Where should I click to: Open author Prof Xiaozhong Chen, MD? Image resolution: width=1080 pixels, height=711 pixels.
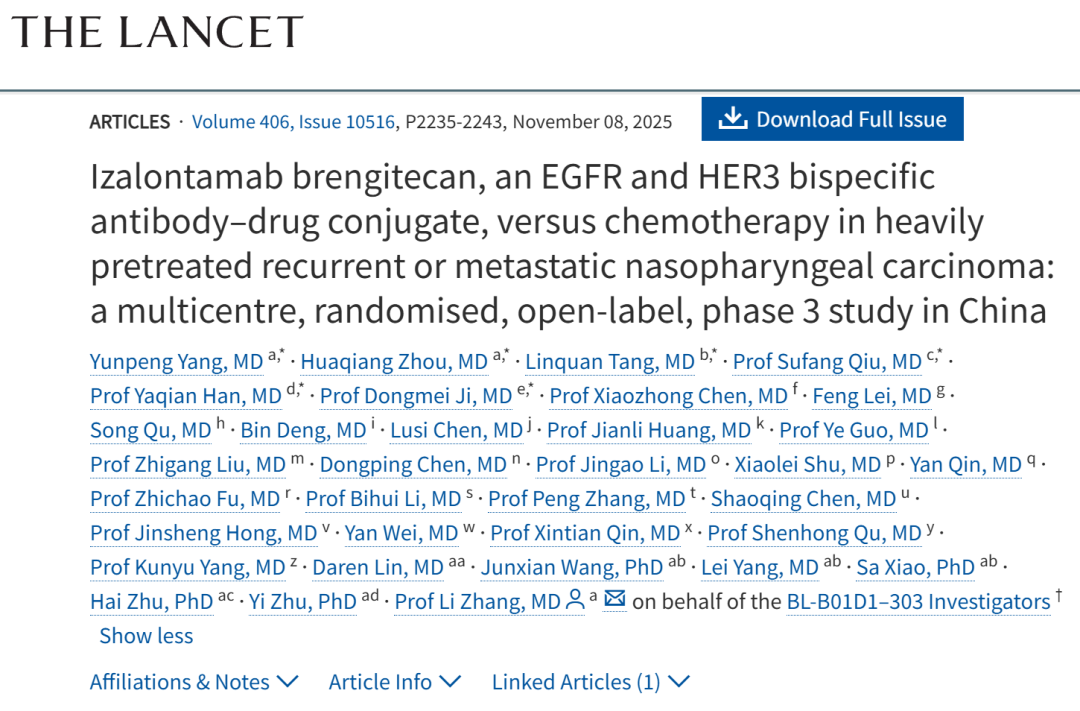coord(668,396)
